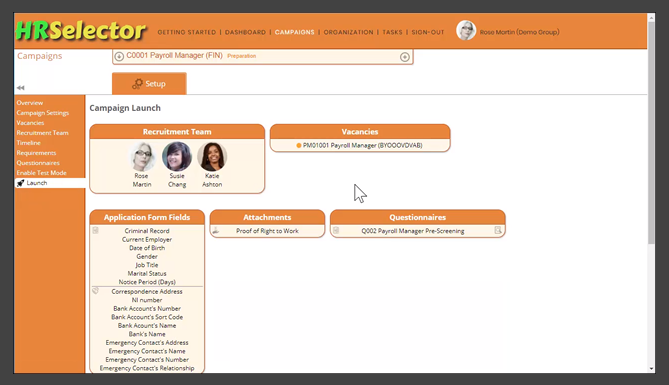The width and height of the screenshot is (669, 385).
Task: Expand the campaign selector down arrow
Action: tap(119, 56)
